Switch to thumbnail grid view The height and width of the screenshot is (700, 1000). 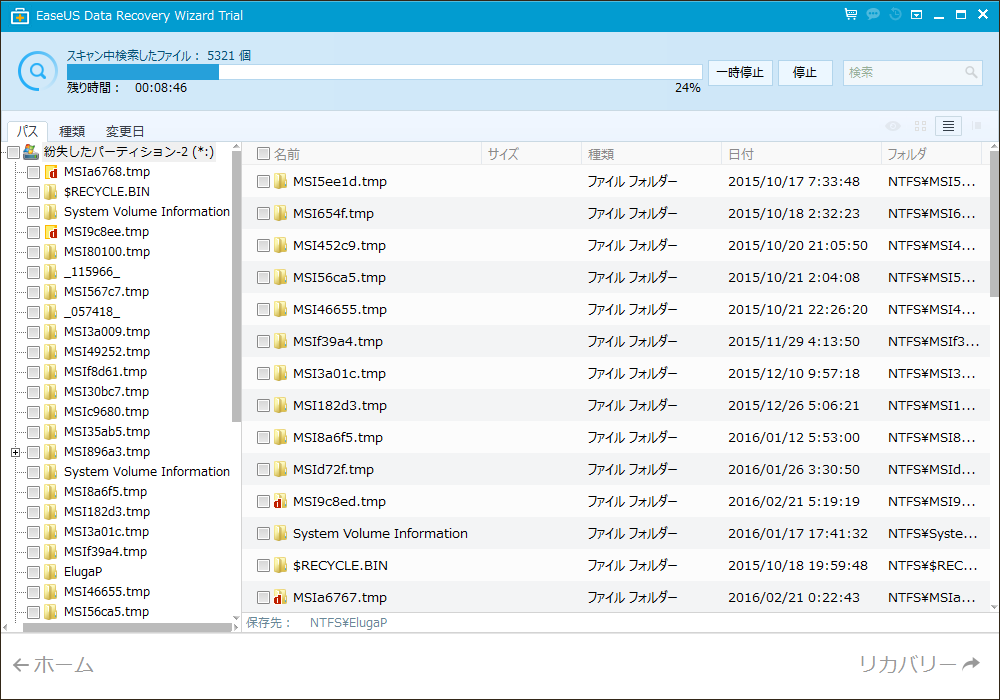[920, 126]
